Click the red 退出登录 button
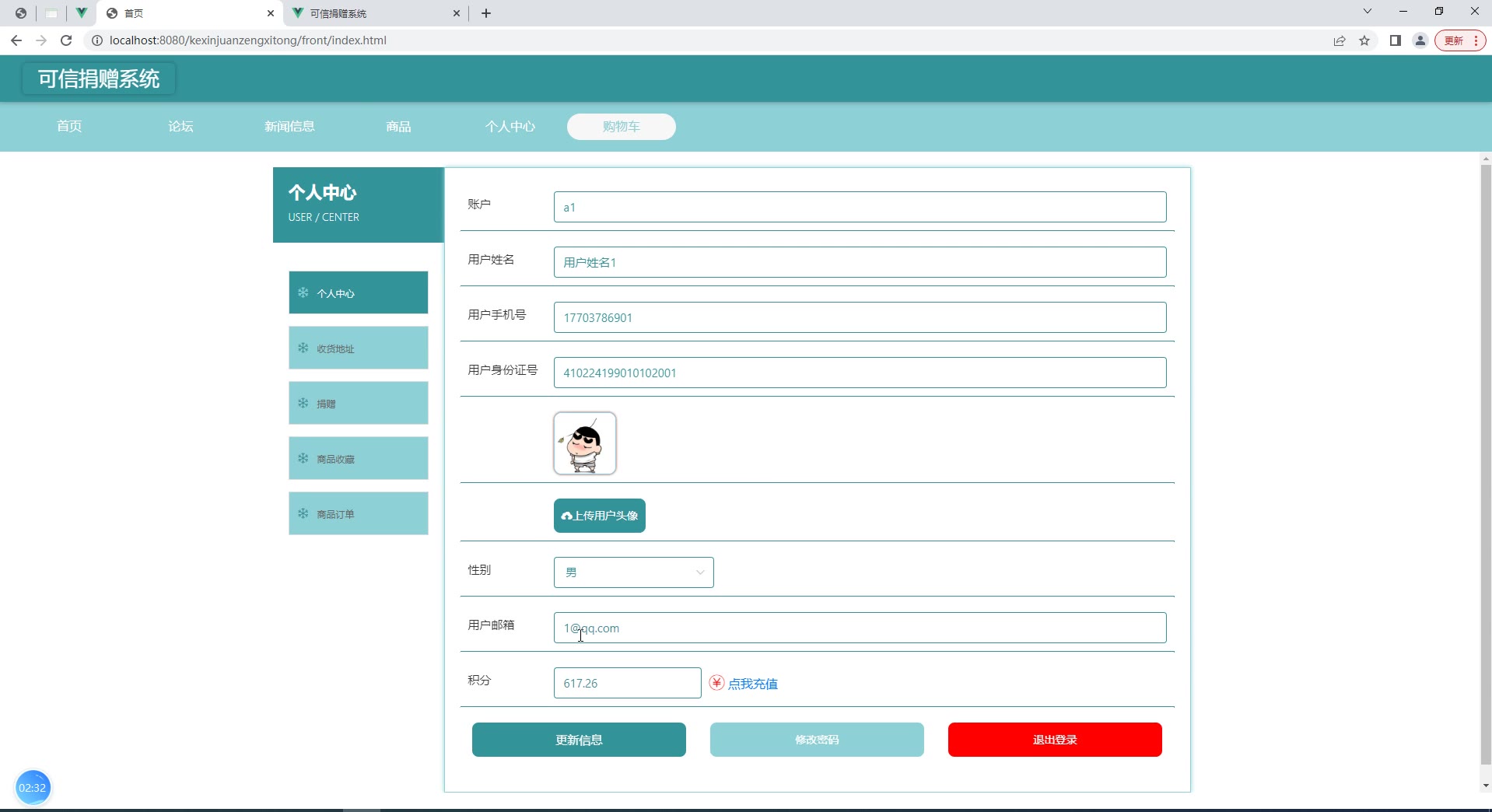Viewport: 1492px width, 812px height. (1054, 740)
